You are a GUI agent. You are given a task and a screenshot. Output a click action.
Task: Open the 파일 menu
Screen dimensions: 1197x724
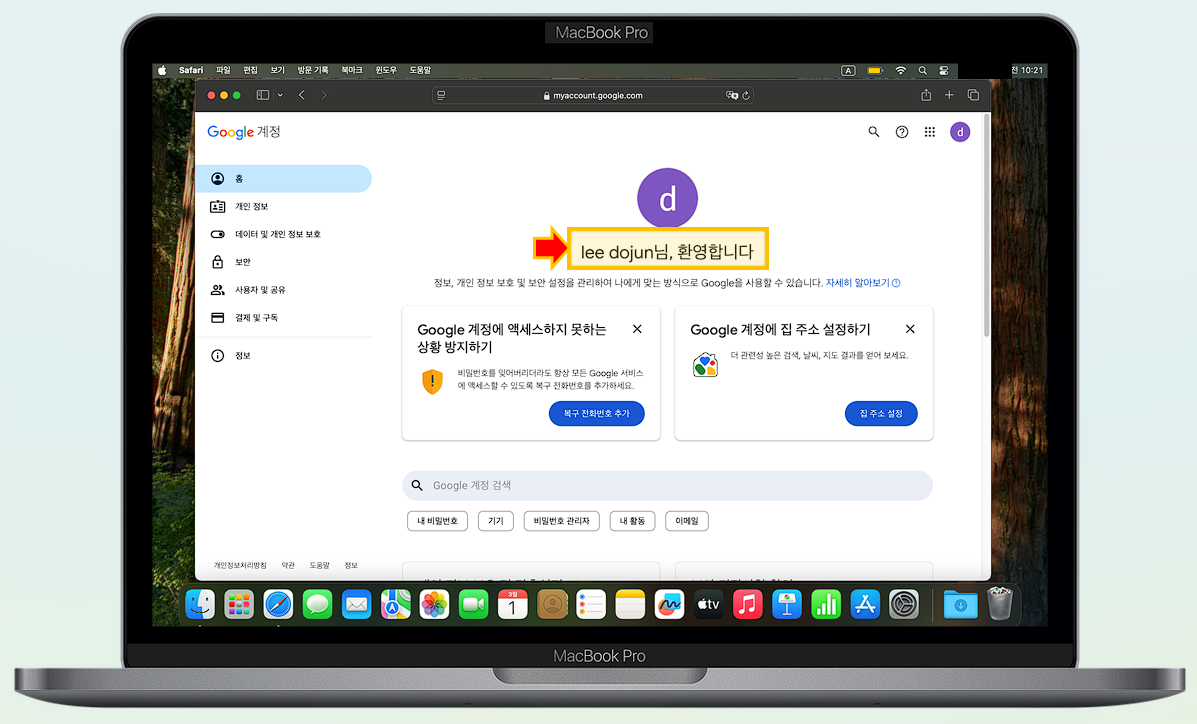[223, 70]
